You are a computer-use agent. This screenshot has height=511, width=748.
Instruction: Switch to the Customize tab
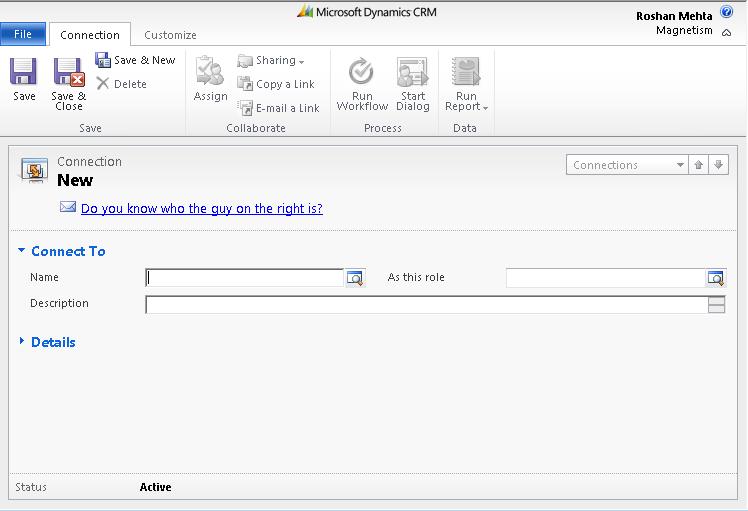point(170,35)
